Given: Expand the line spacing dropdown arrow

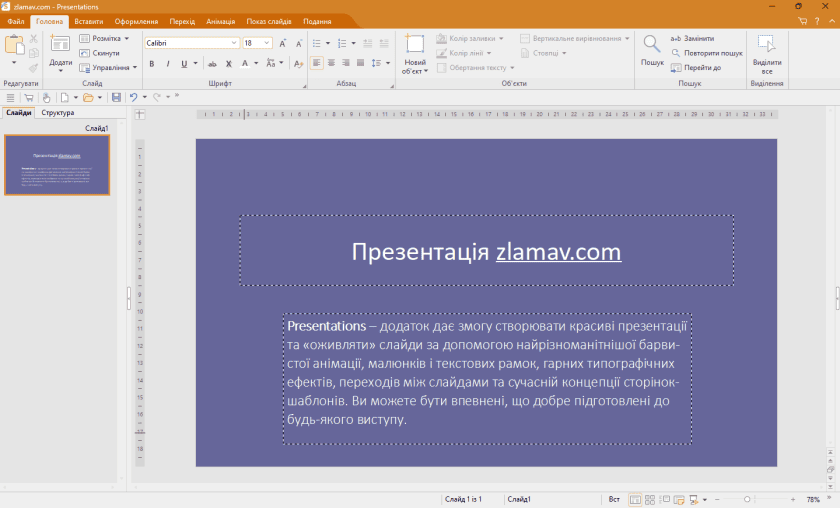Looking at the screenshot, I should pyautogui.click(x=388, y=63).
